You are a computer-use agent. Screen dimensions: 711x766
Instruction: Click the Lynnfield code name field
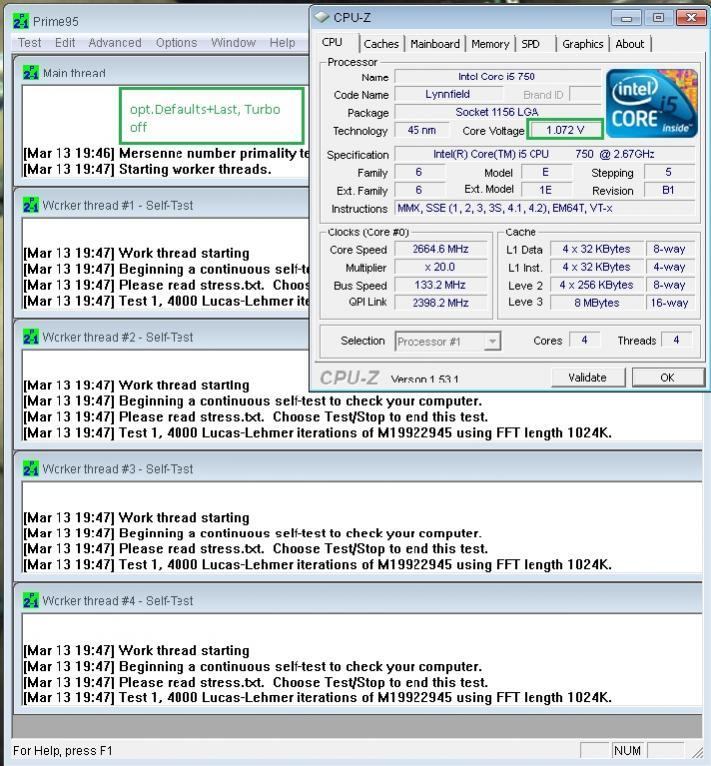[x=448, y=94]
